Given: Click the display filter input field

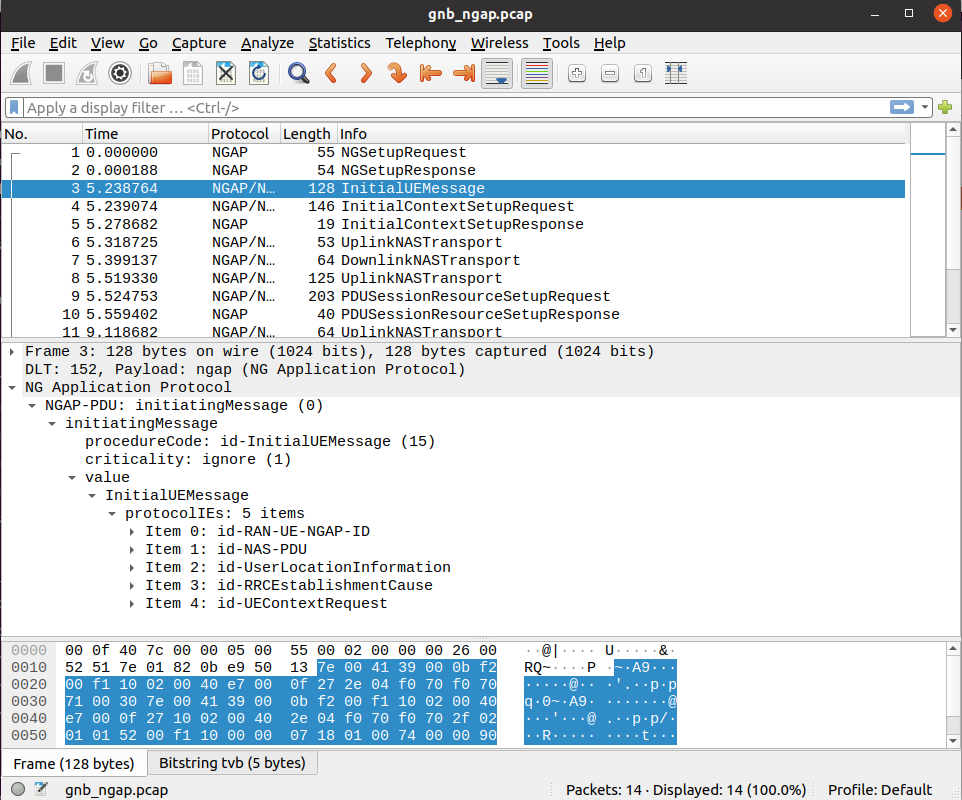Looking at the screenshot, I should tap(450, 107).
